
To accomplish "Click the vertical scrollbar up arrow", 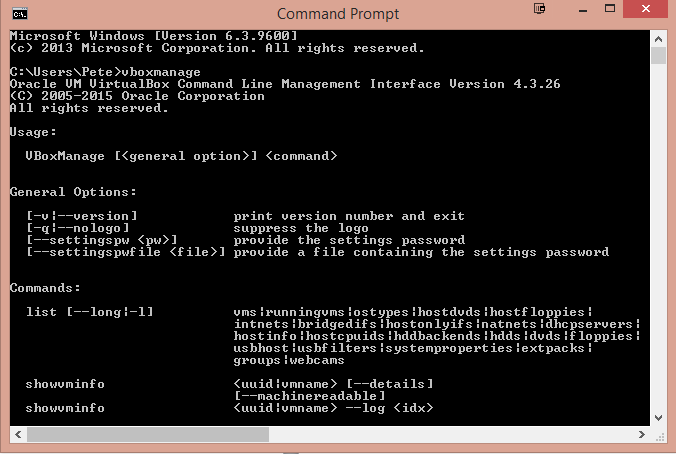I will (x=658, y=39).
